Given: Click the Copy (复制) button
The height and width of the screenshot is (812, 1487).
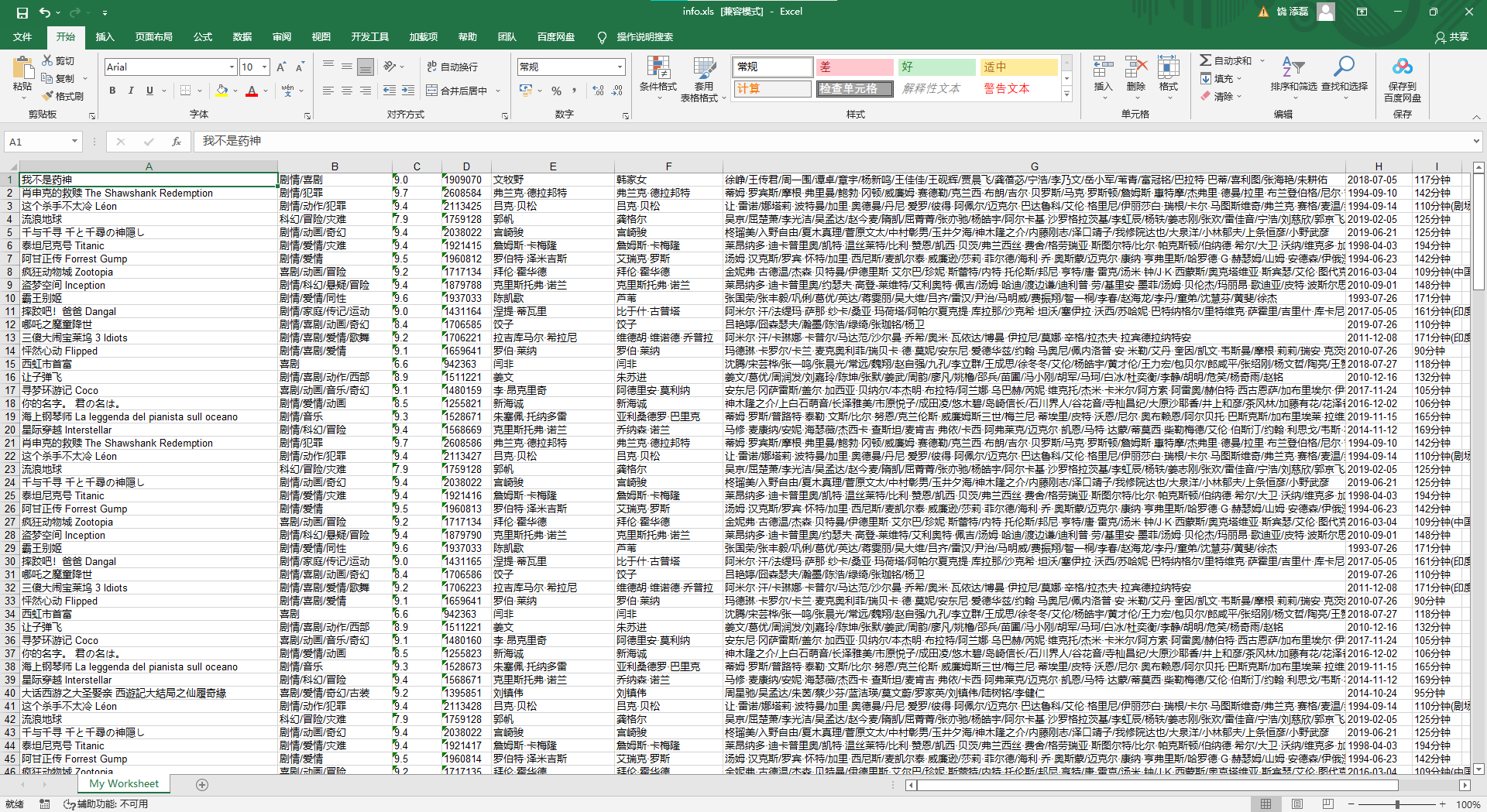Looking at the screenshot, I should point(59,78).
